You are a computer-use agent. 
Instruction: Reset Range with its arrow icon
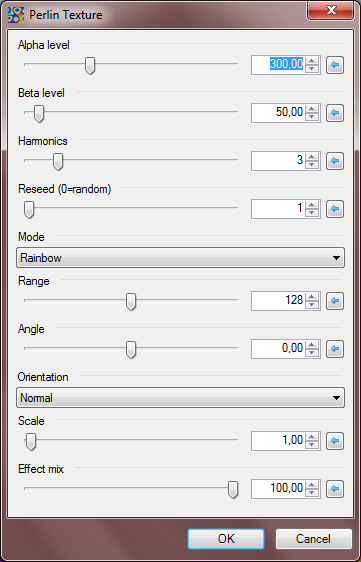pos(335,301)
